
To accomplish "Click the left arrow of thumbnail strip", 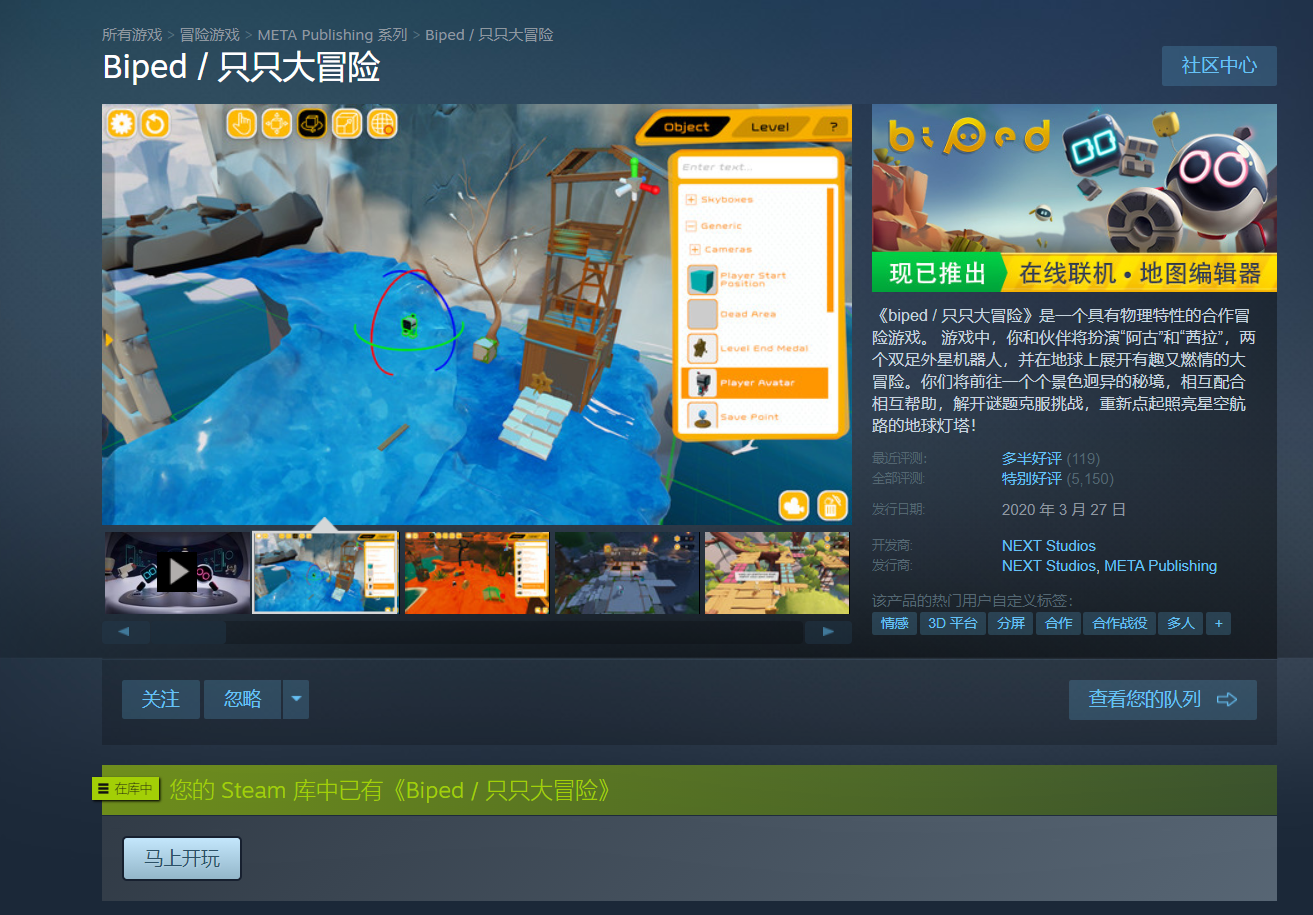I will coord(125,632).
